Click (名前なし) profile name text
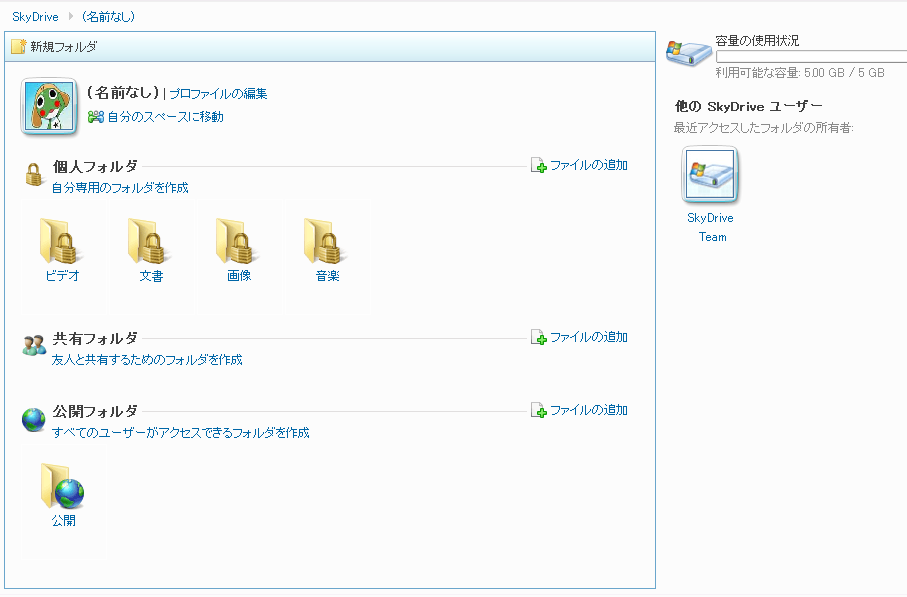Viewport: 907px width, 597px height. pos(123,93)
